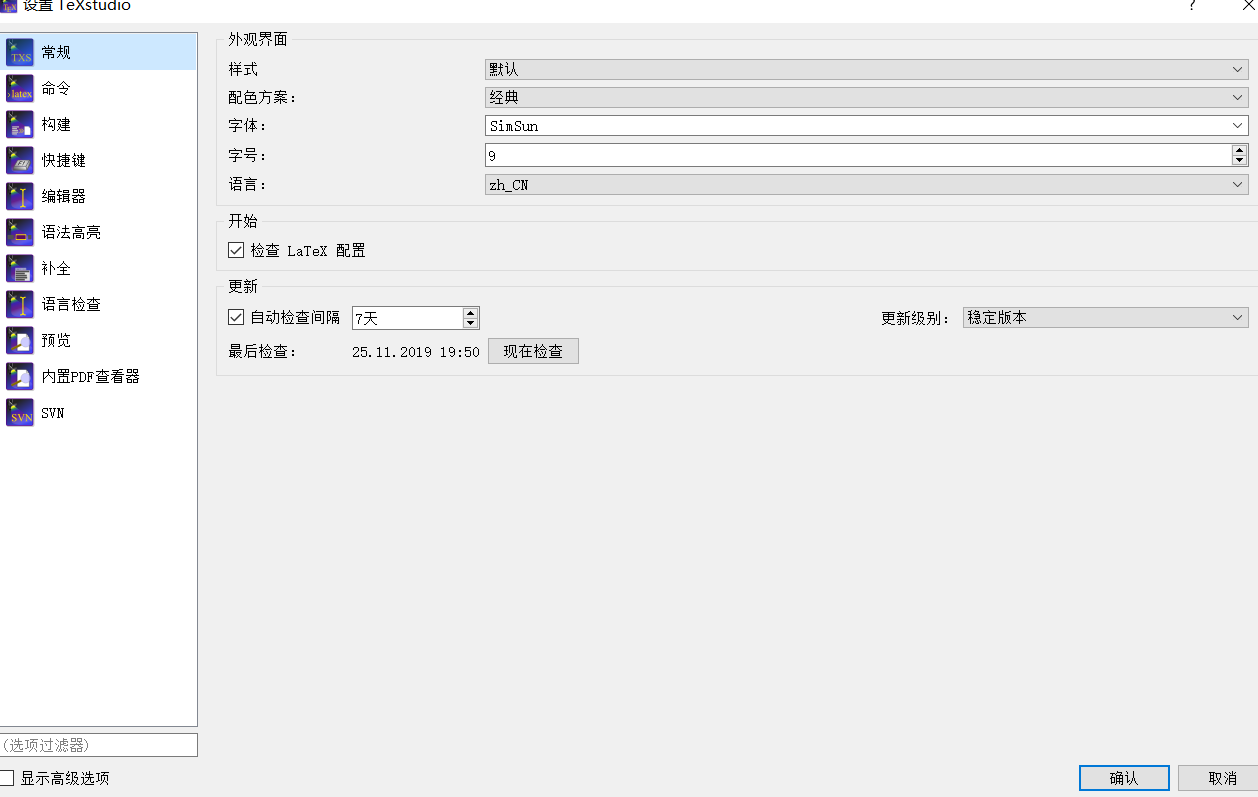Click the 字号 value field showing 9
The height and width of the screenshot is (797, 1258).
pos(858,155)
